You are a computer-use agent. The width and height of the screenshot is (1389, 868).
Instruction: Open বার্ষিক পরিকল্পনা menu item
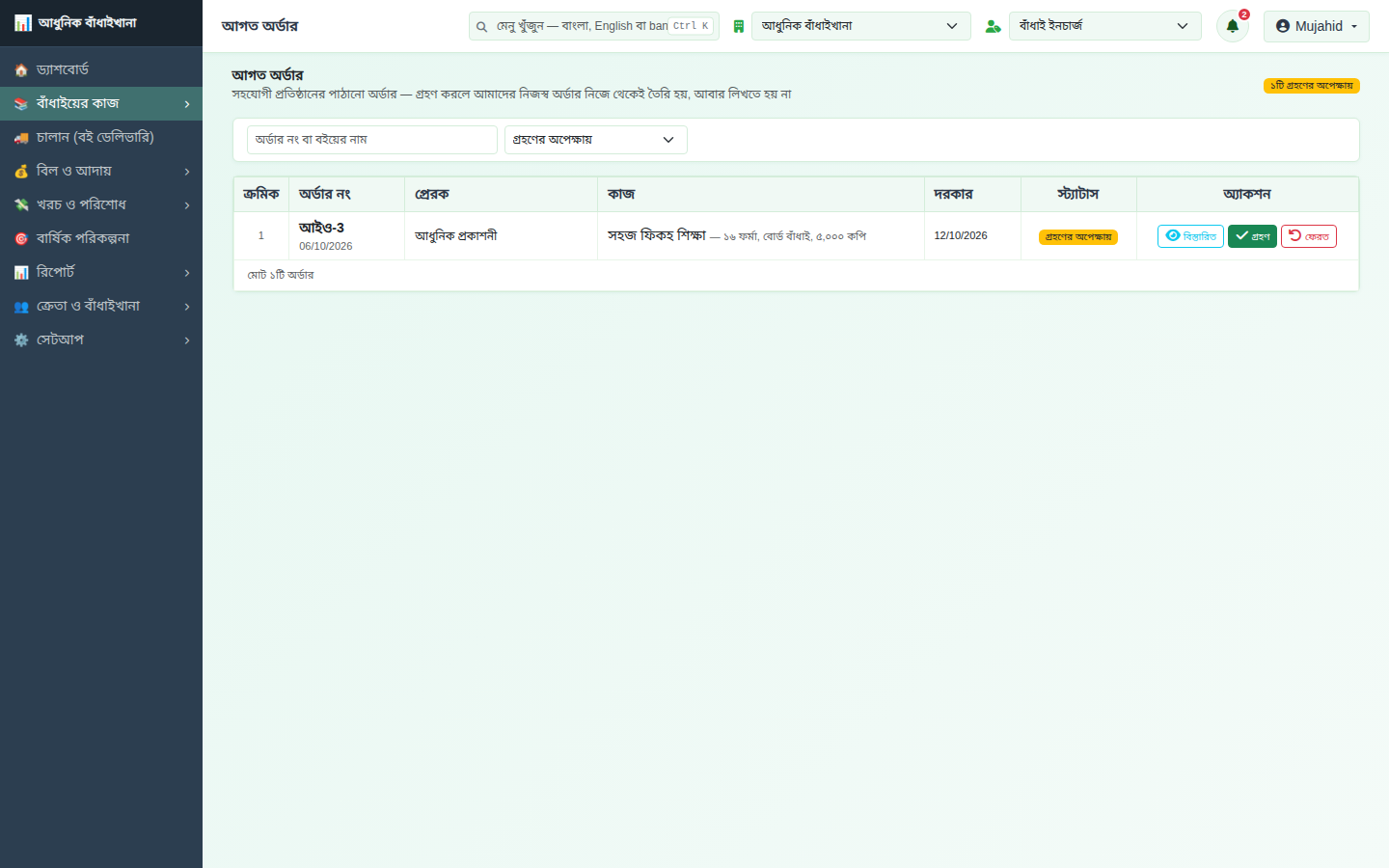point(101,238)
